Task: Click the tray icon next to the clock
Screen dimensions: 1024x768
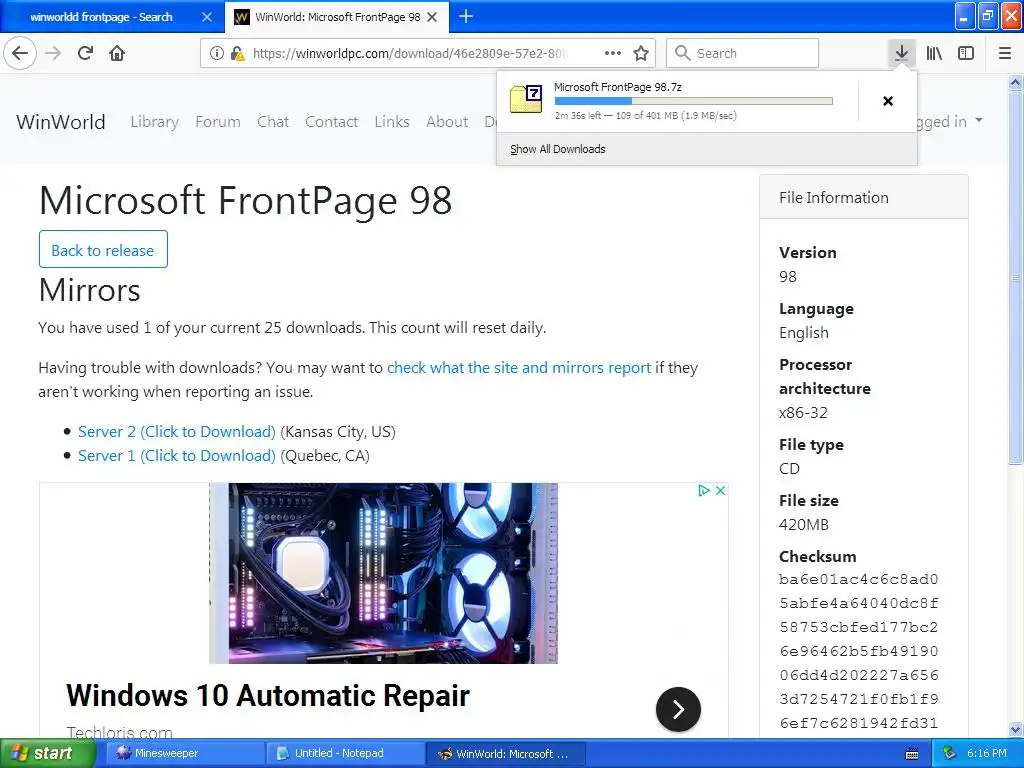Action: [x=949, y=754]
